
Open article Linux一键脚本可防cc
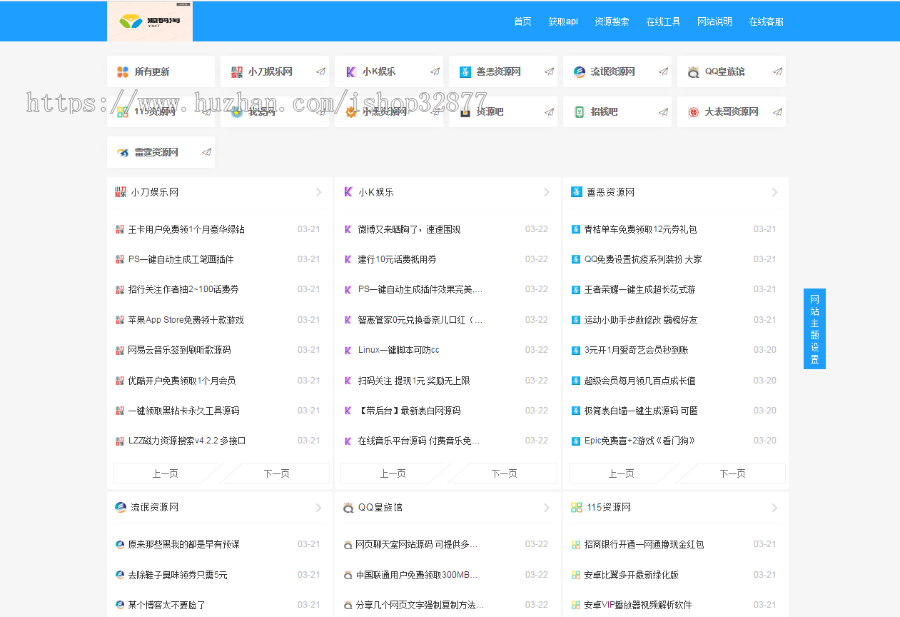coord(398,350)
